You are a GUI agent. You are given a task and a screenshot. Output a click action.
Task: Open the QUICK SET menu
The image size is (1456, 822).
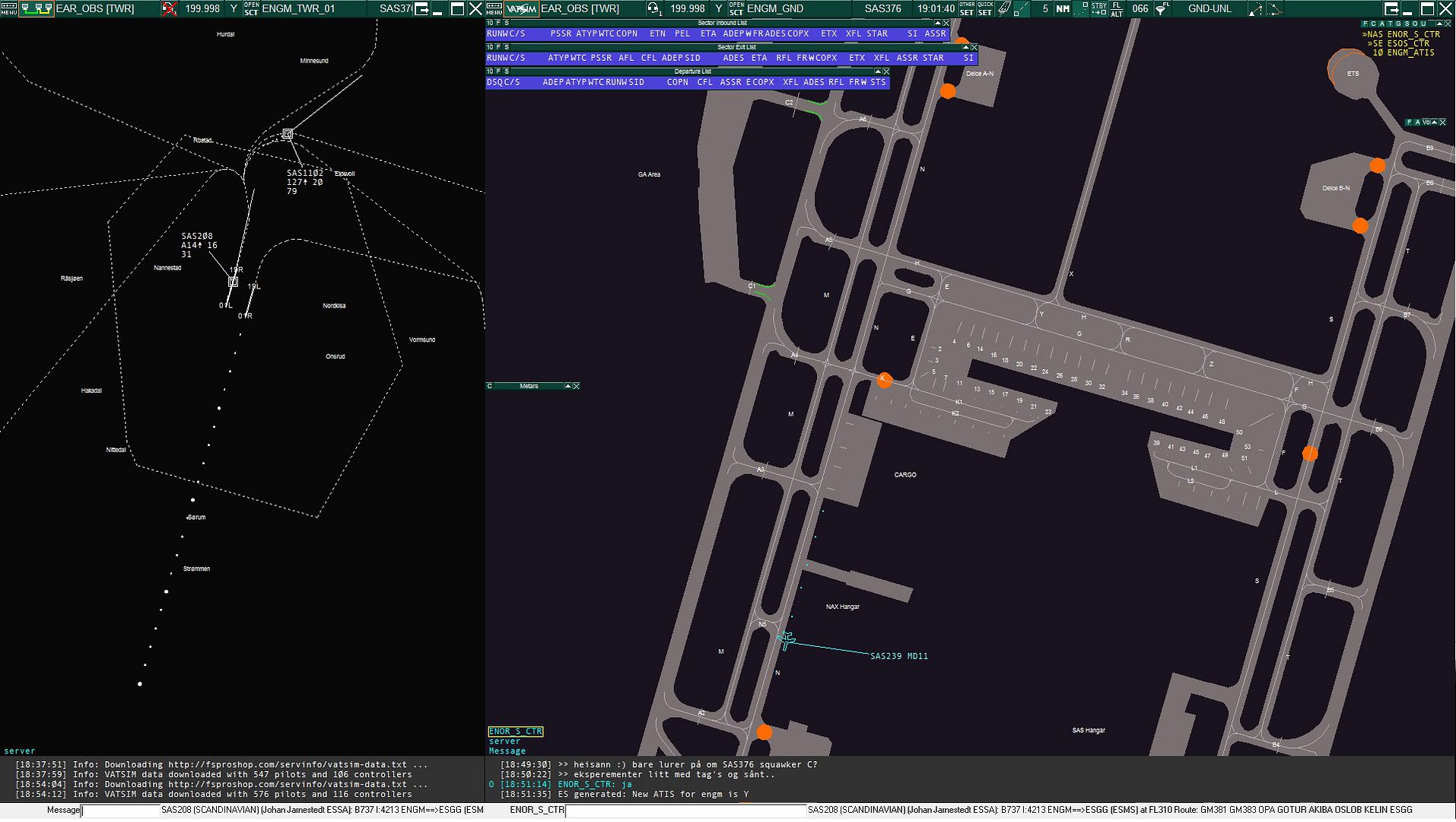985,8
